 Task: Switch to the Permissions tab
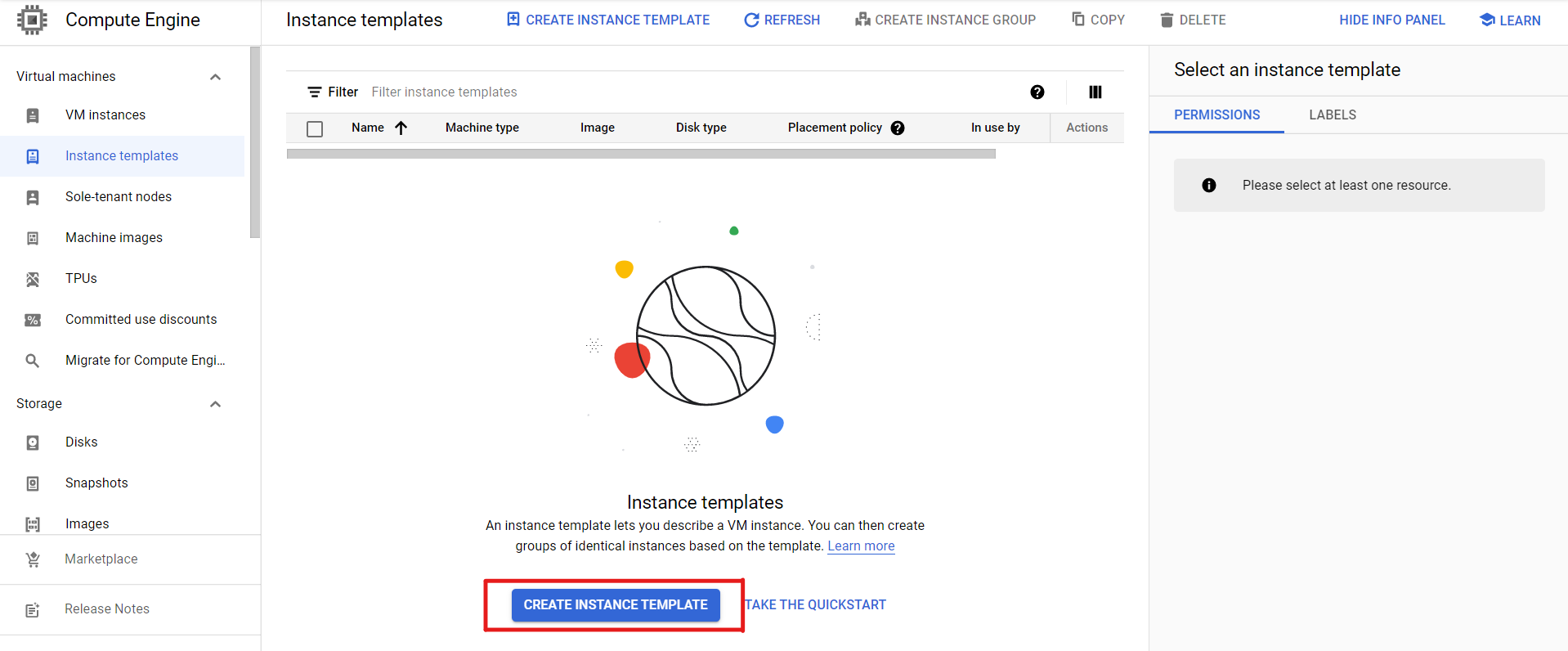click(x=1216, y=114)
